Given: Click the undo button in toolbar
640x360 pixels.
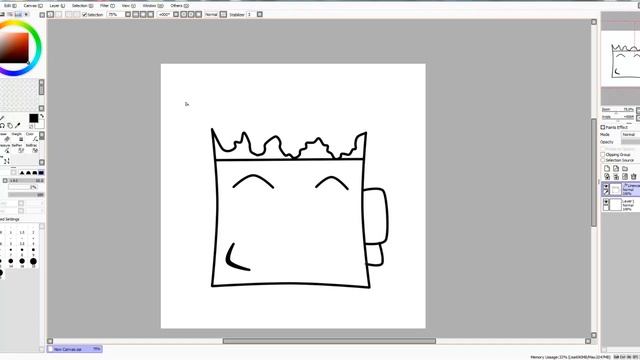Looking at the screenshot, I should (x=50, y=14).
